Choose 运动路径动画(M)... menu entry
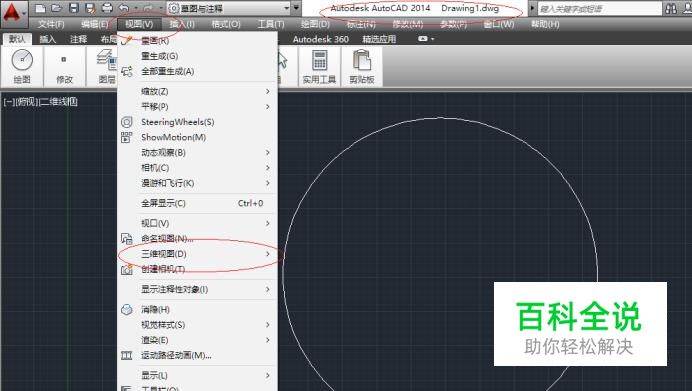This screenshot has width=692, height=391. 197,355
